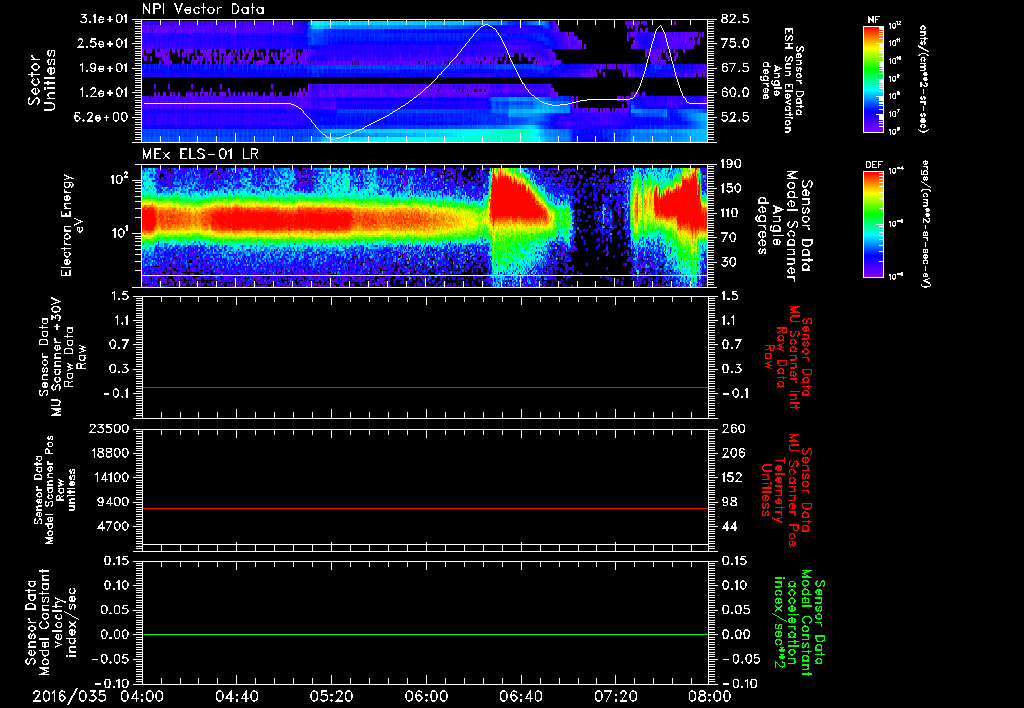Click the red MU Scanner Pos Telemetry label
The width and height of the screenshot is (1024, 708).
[786, 490]
